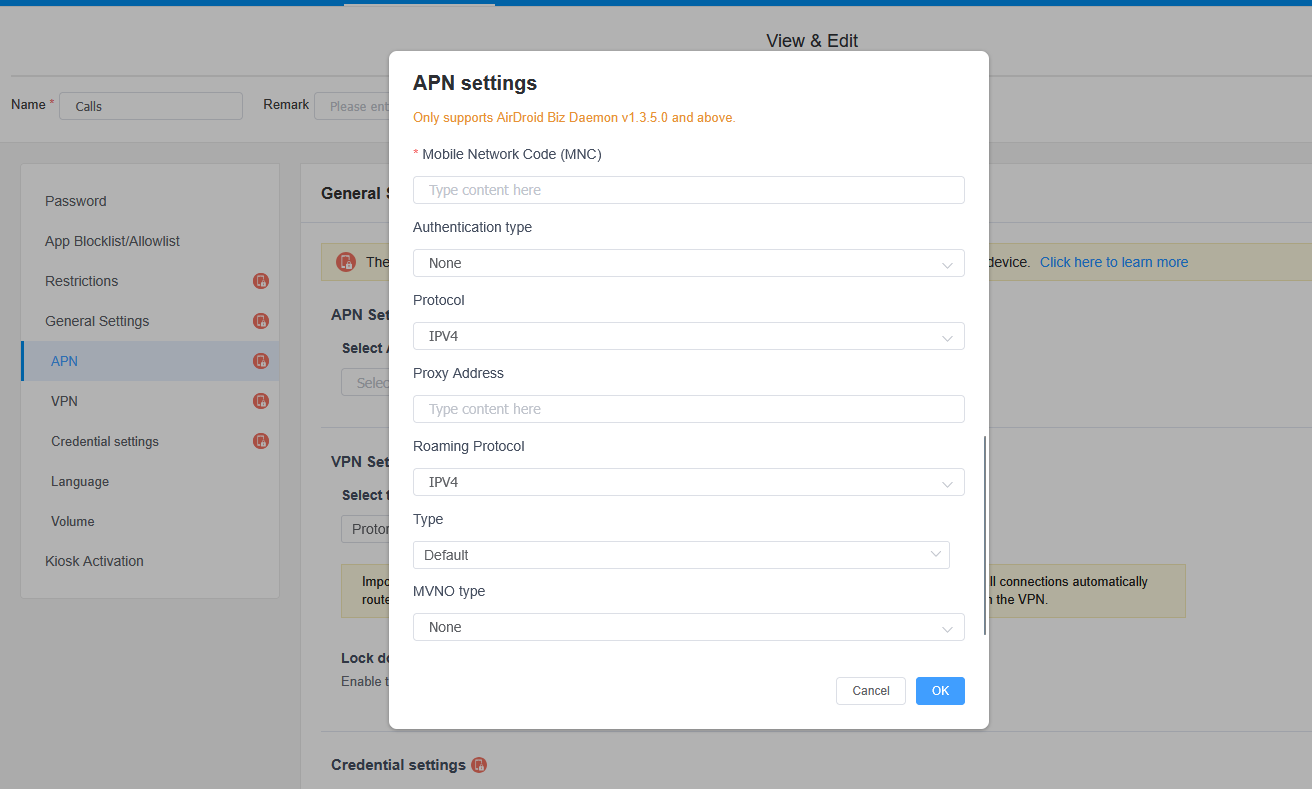Click the Name field containing Calls
Image resolution: width=1312 pixels, height=789 pixels.
point(151,106)
